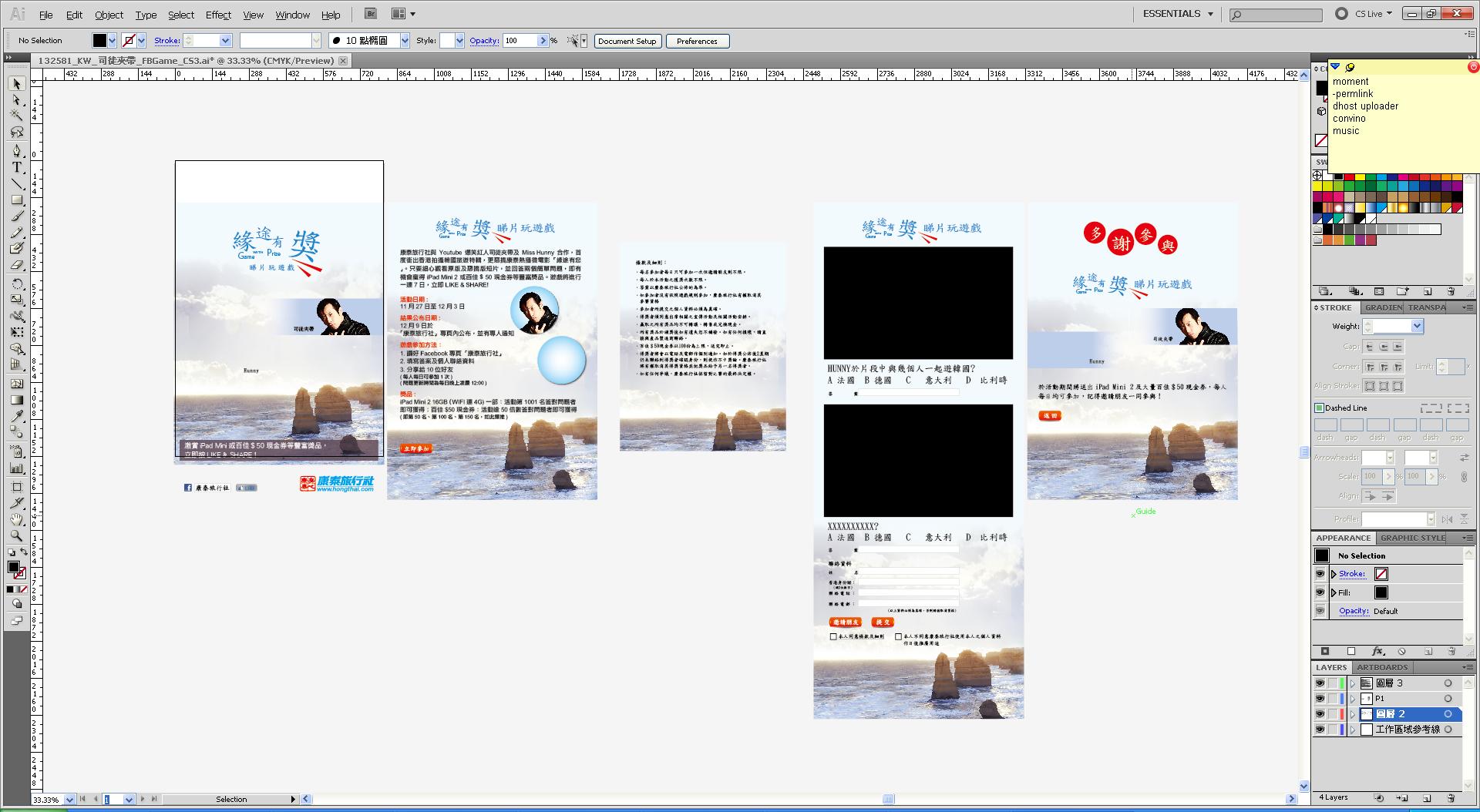Click the Stroke link in control bar
This screenshot has height=812, width=1480.
[x=166, y=41]
